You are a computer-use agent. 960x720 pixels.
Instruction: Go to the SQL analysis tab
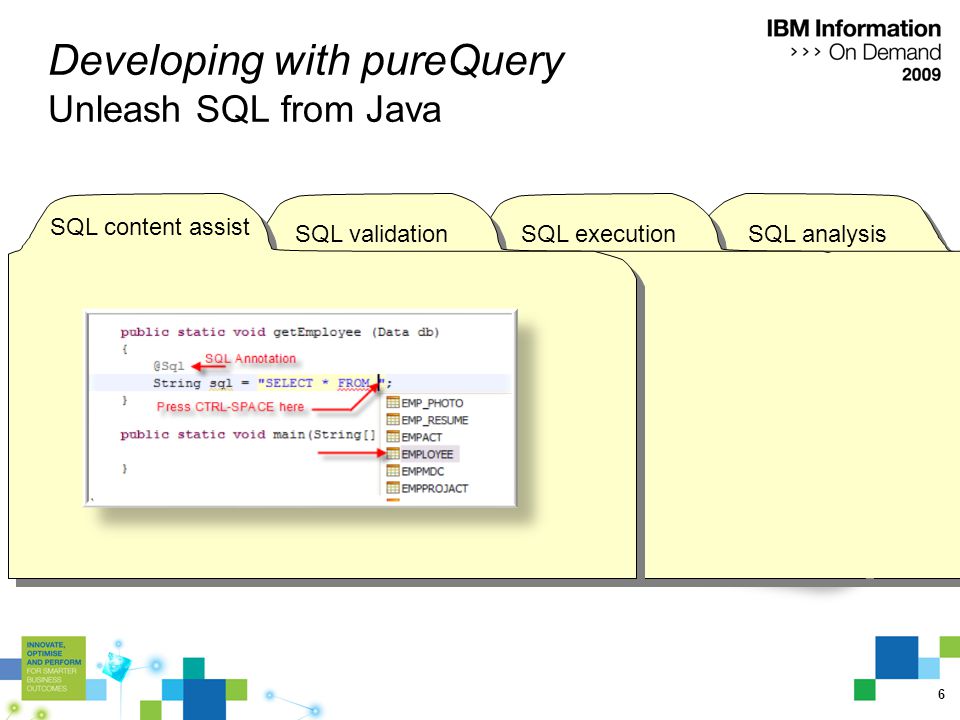817,234
